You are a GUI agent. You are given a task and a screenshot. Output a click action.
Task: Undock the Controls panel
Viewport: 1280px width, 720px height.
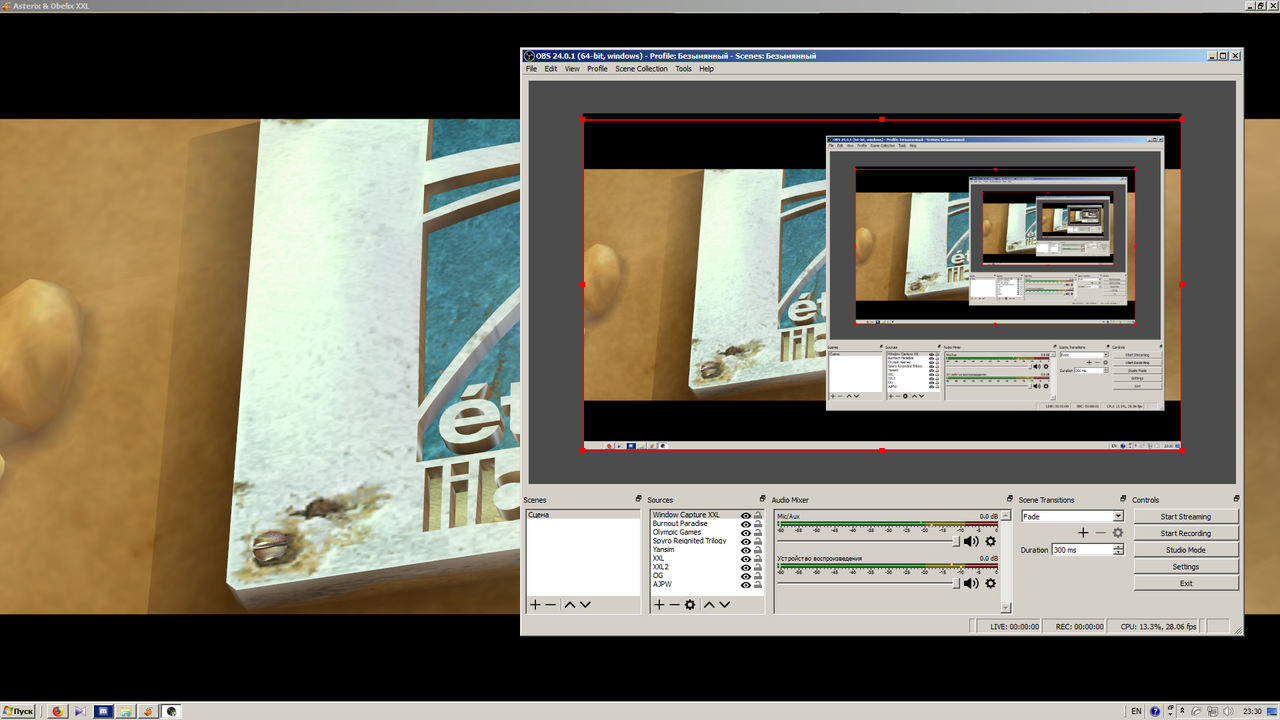click(1236, 499)
